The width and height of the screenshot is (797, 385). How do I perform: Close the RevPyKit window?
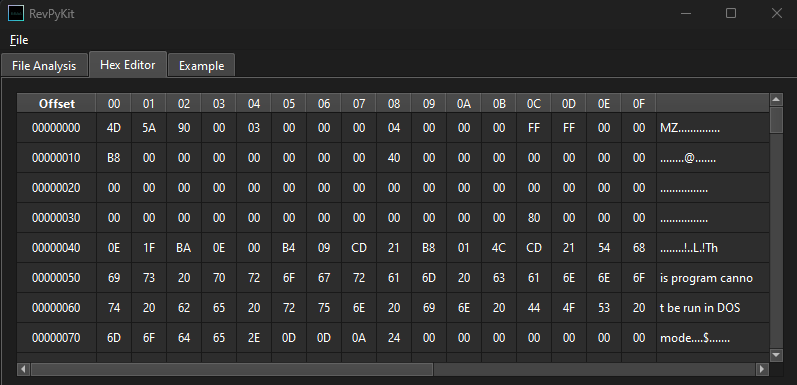point(776,13)
